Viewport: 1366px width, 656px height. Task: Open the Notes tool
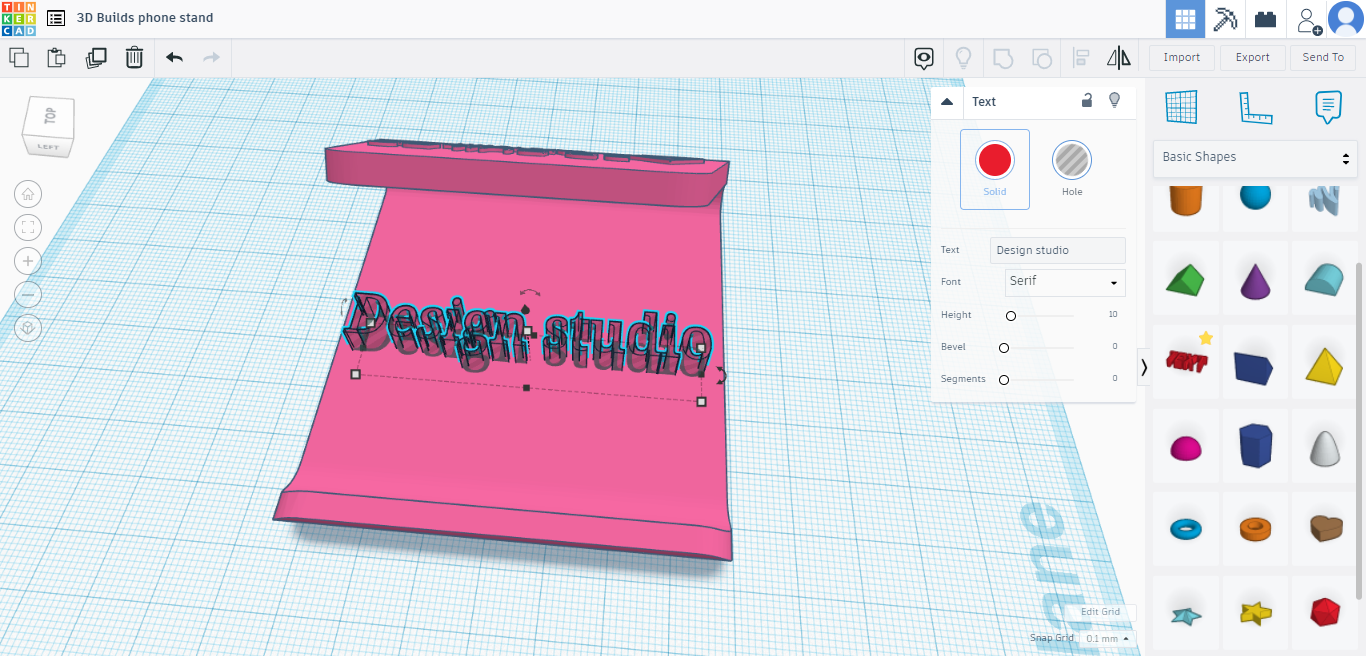(1328, 107)
